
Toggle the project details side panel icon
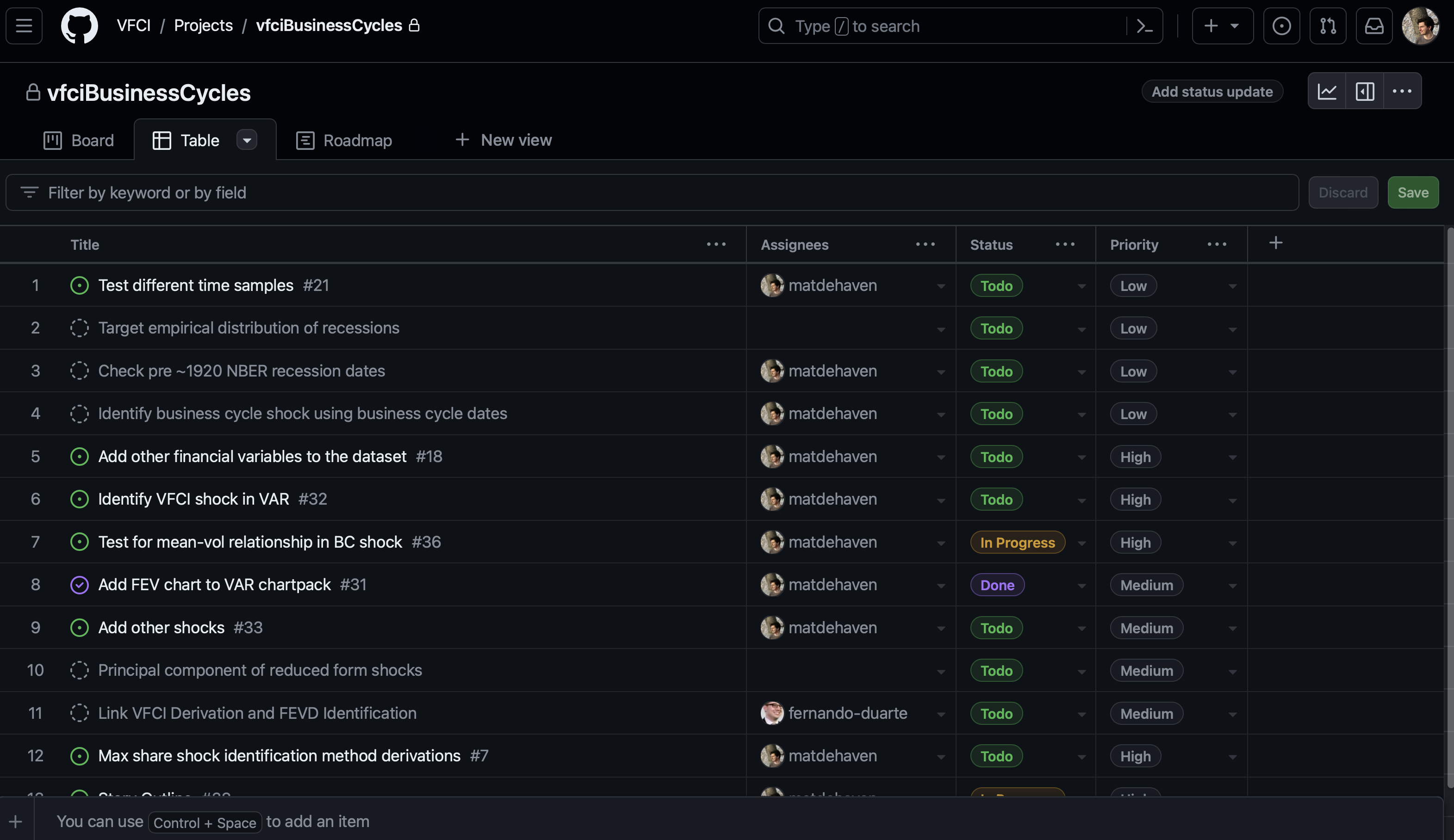point(1365,91)
